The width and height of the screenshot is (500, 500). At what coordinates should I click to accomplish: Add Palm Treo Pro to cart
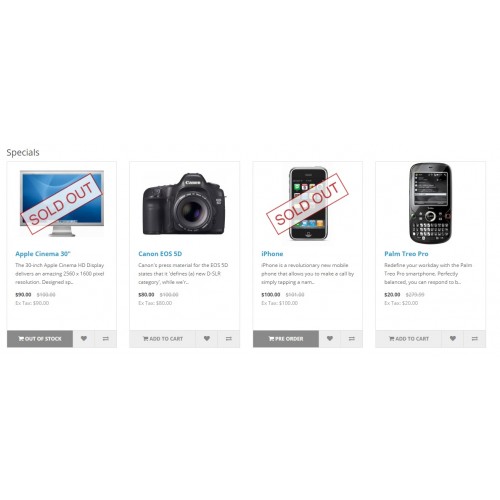409,339
